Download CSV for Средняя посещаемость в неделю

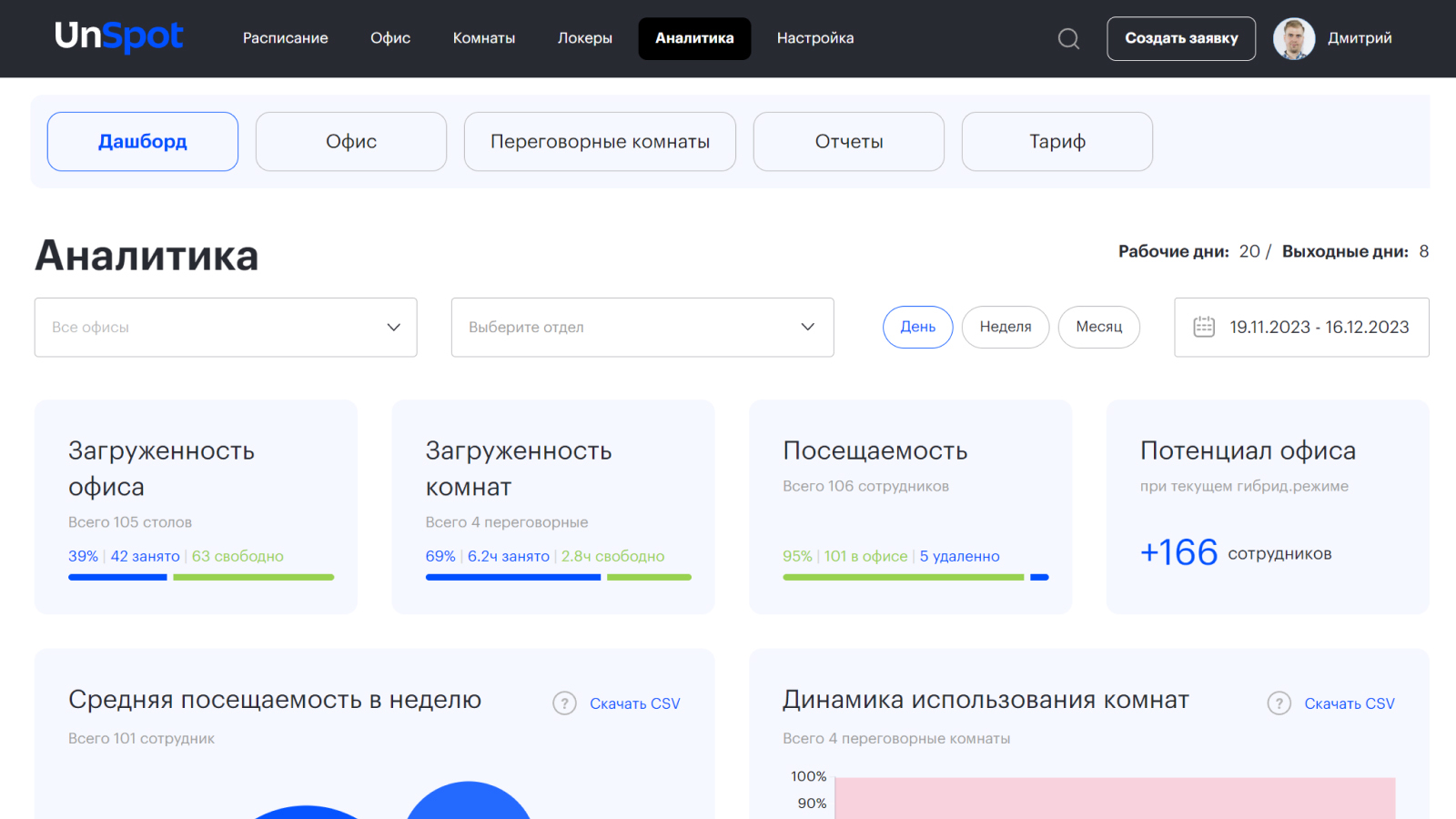pyautogui.click(x=634, y=703)
